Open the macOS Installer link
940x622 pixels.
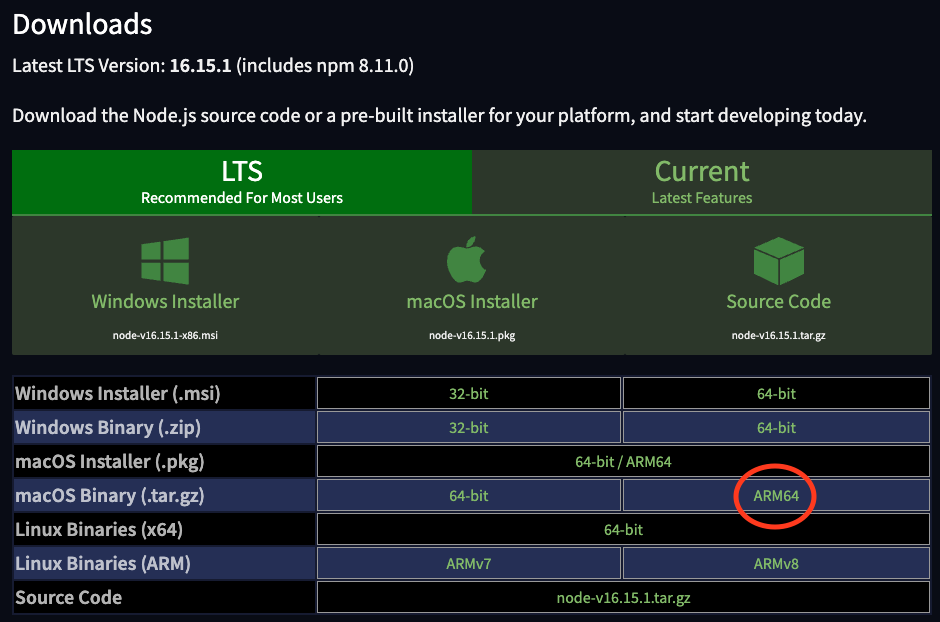coord(472,301)
